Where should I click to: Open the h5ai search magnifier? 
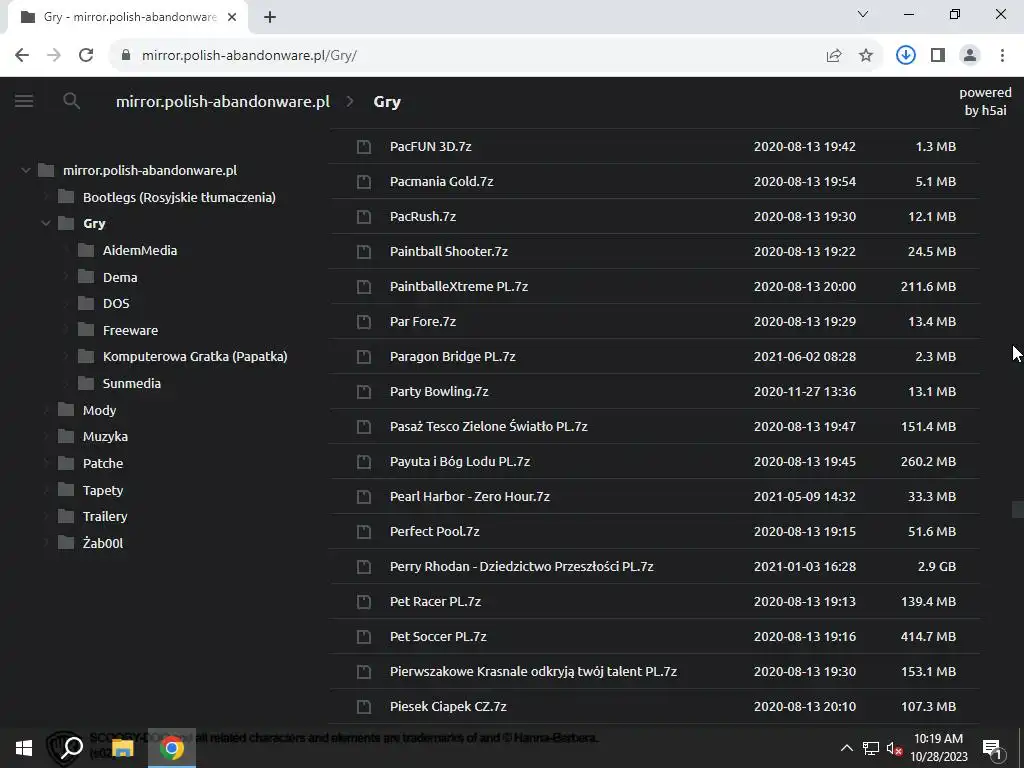pos(71,101)
